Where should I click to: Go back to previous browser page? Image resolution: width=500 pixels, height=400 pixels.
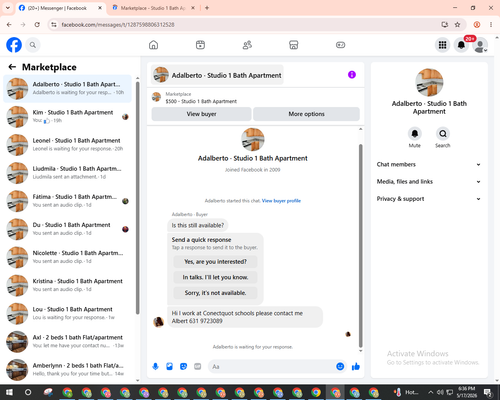point(9,25)
